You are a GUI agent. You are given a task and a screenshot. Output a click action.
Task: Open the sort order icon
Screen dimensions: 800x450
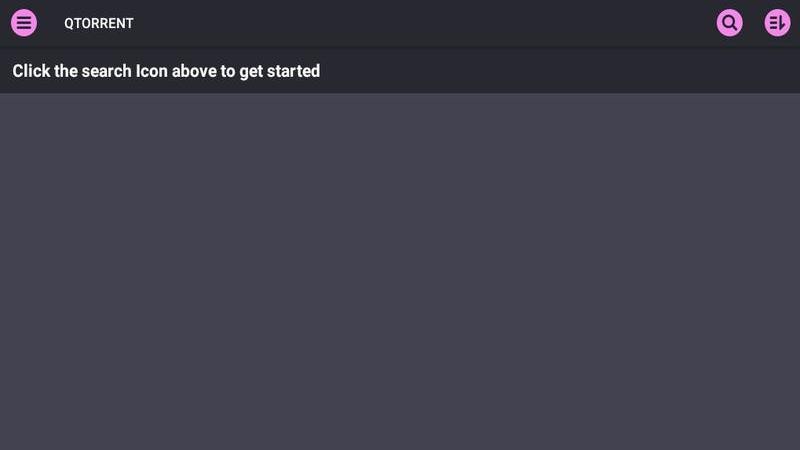[x=777, y=23]
